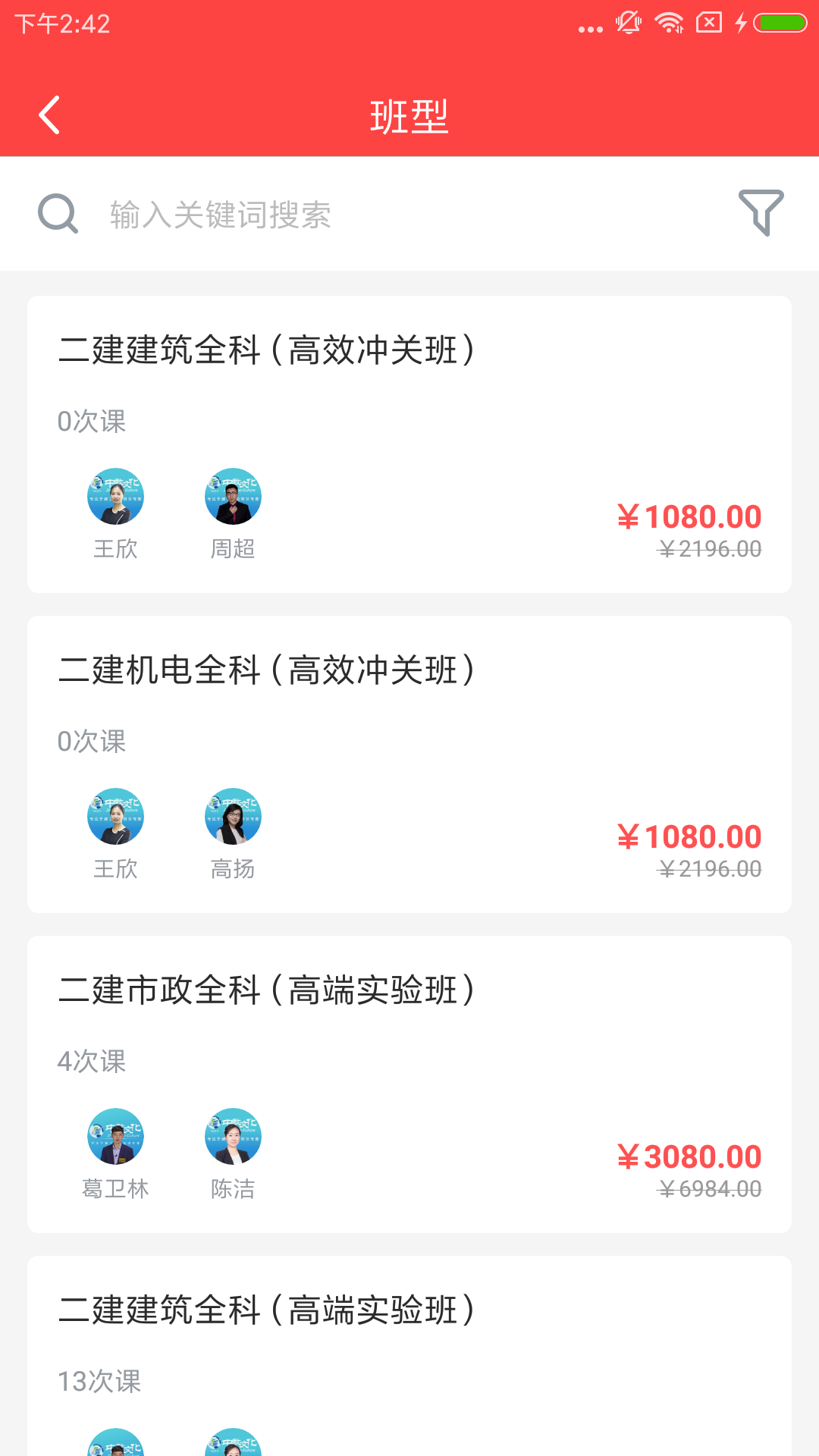819x1456 pixels.
Task: Tap the back arrow icon
Action: click(x=49, y=115)
